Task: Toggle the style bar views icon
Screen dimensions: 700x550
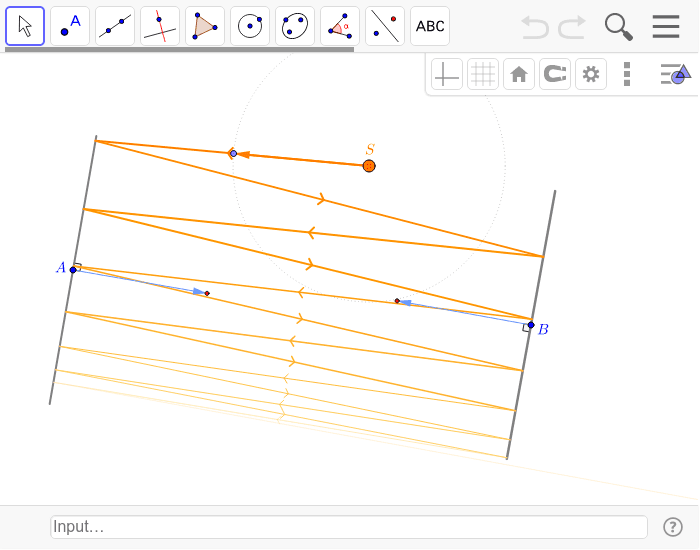Action: pyautogui.click(x=675, y=74)
